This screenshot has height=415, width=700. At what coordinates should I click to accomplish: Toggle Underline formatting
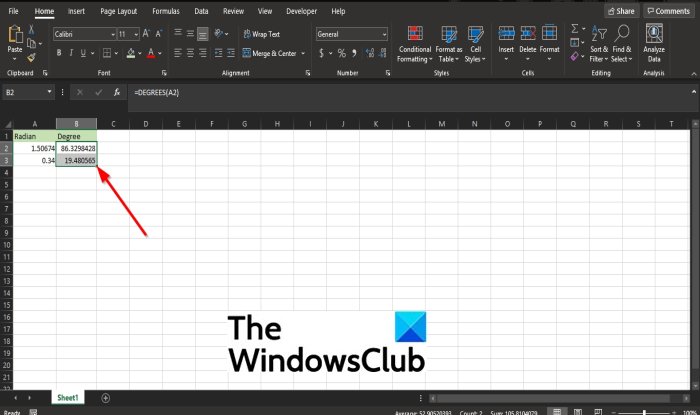point(83,53)
